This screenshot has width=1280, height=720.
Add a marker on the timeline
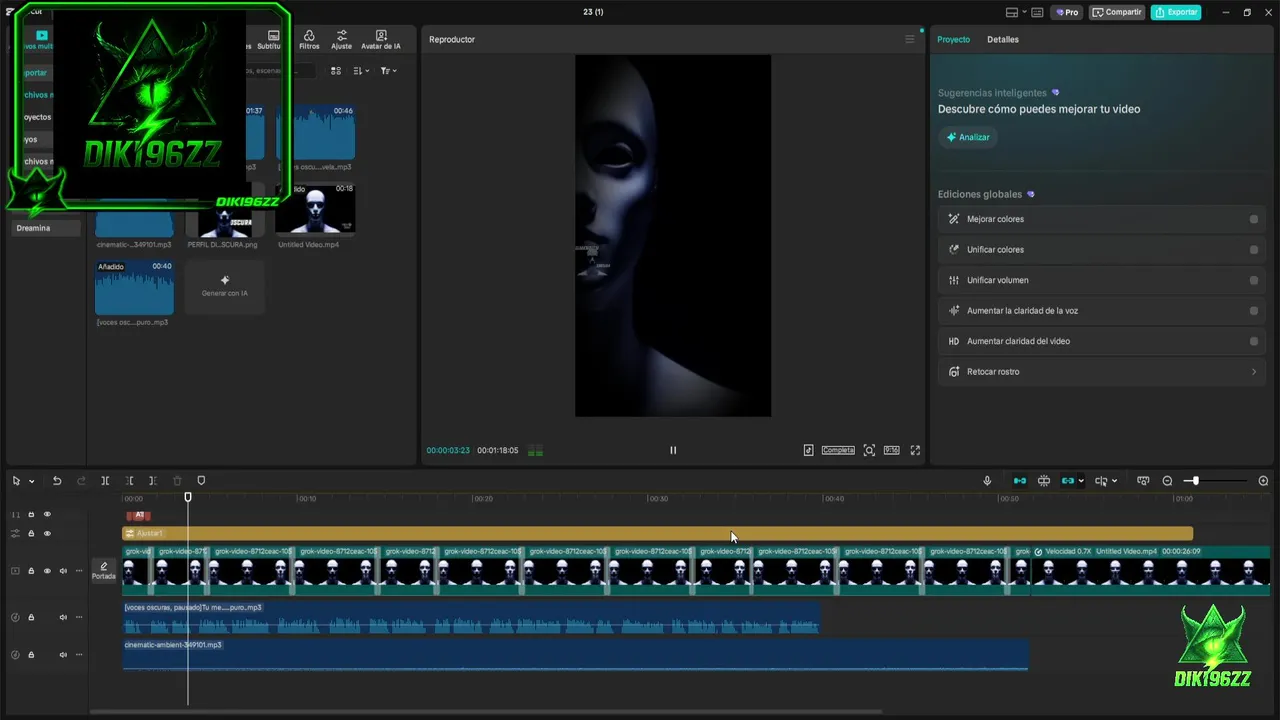[201, 481]
